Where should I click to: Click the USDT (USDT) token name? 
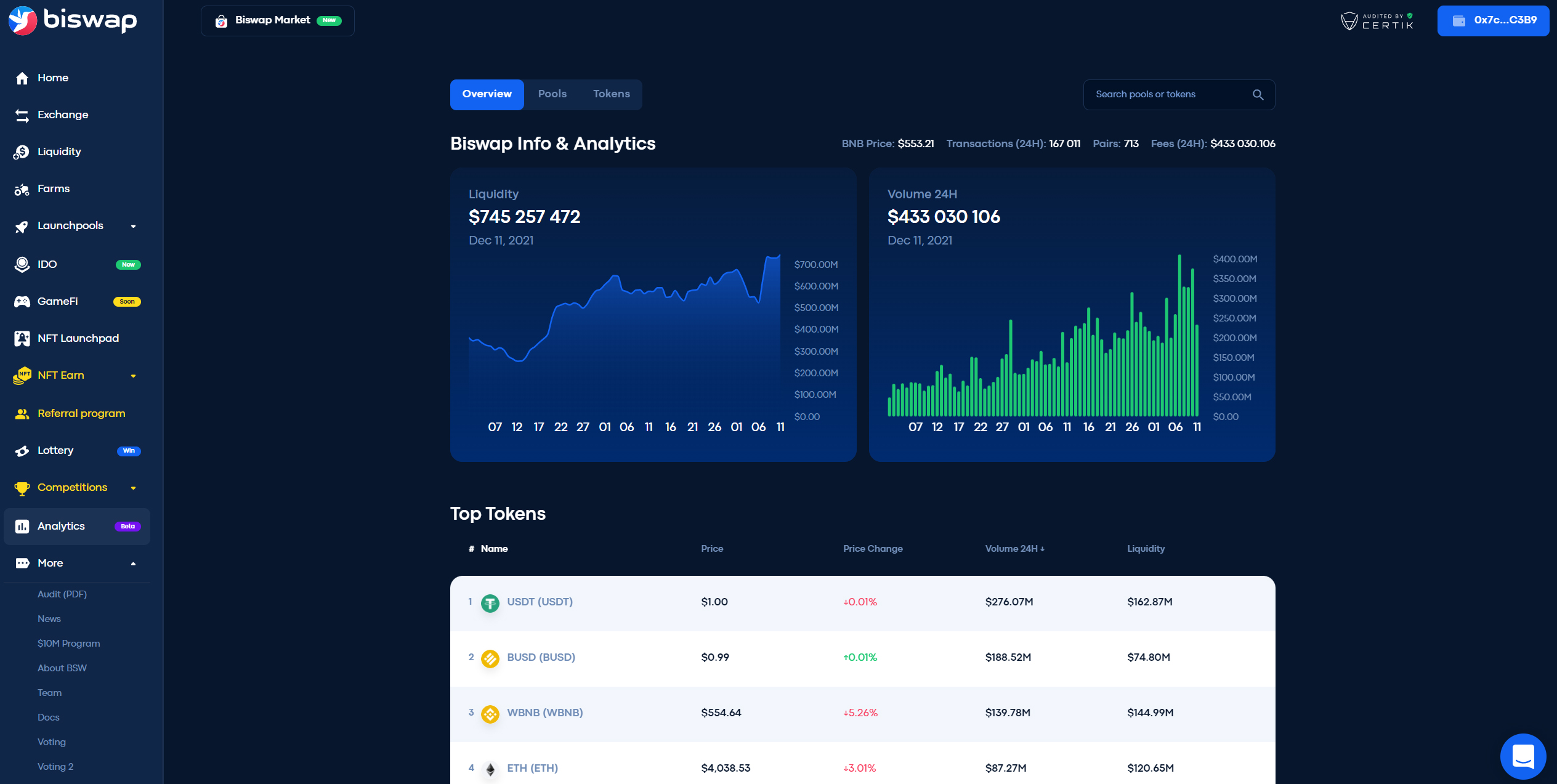[x=540, y=602]
